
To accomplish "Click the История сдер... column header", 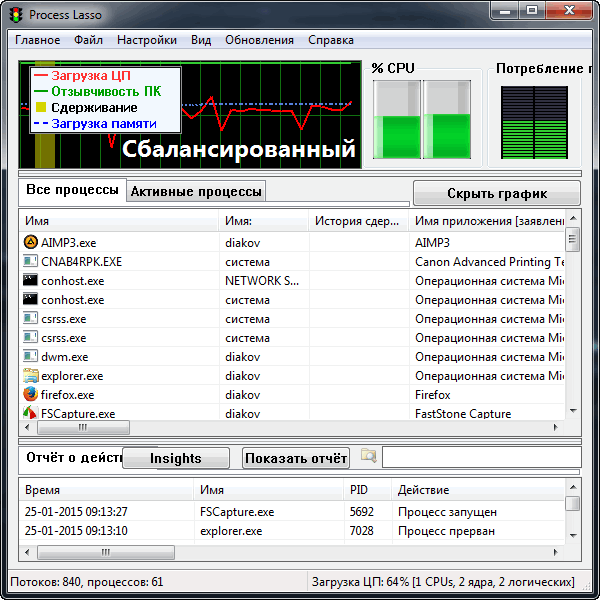I will click(x=359, y=221).
